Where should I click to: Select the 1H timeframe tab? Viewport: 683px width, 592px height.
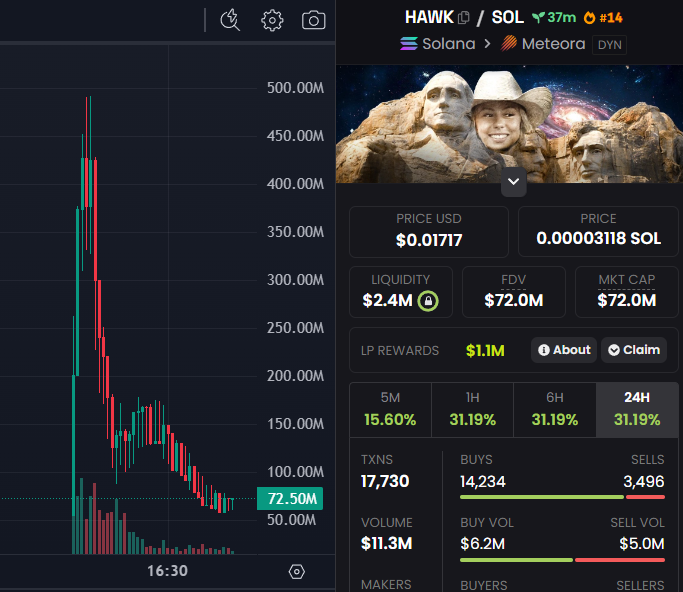point(473,409)
